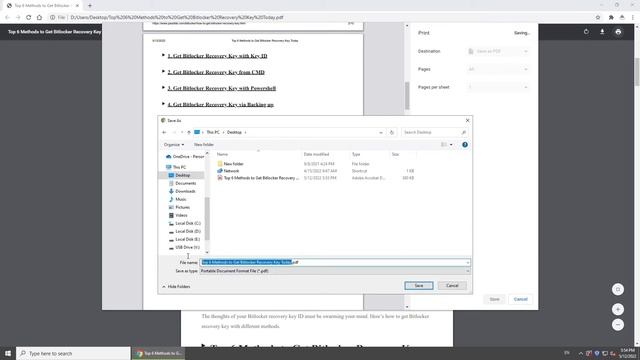Open the Destination dropdown in Print panel
This screenshot has height=360, width=640.
[498, 51]
